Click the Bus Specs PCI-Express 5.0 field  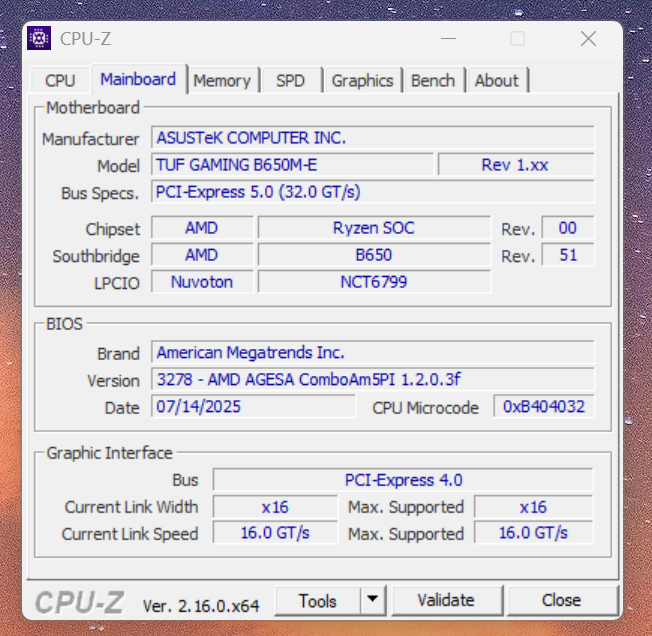click(x=372, y=192)
